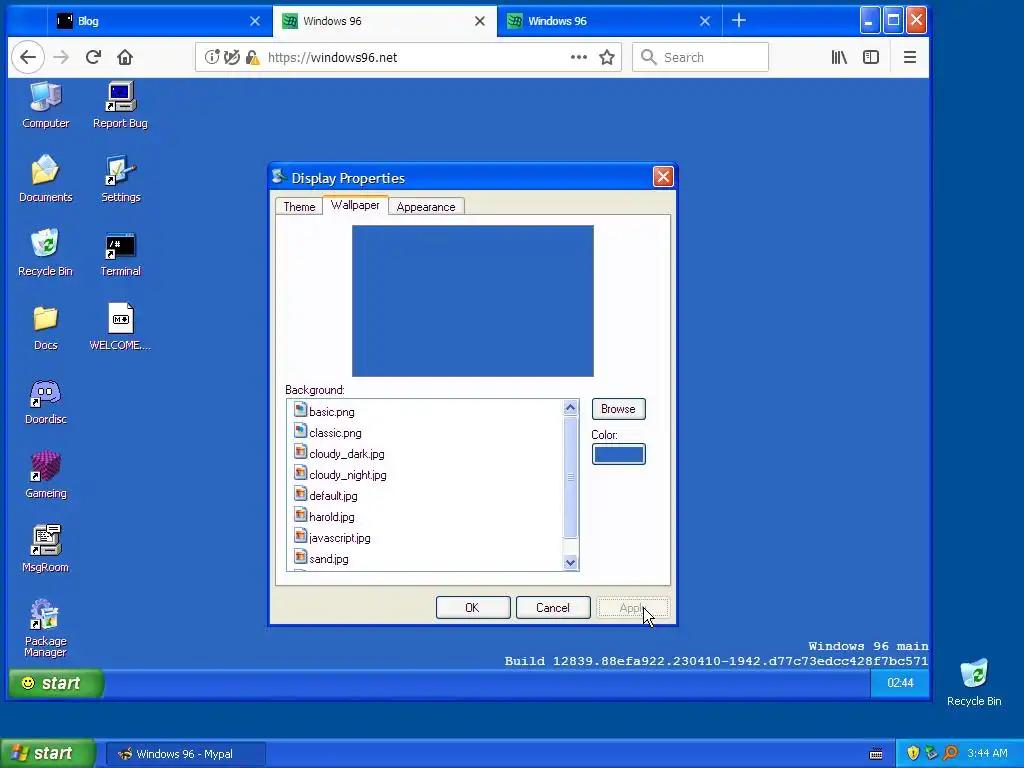Open the Documents folder icon
Viewport: 1024px width, 768px height.
[x=45, y=178]
